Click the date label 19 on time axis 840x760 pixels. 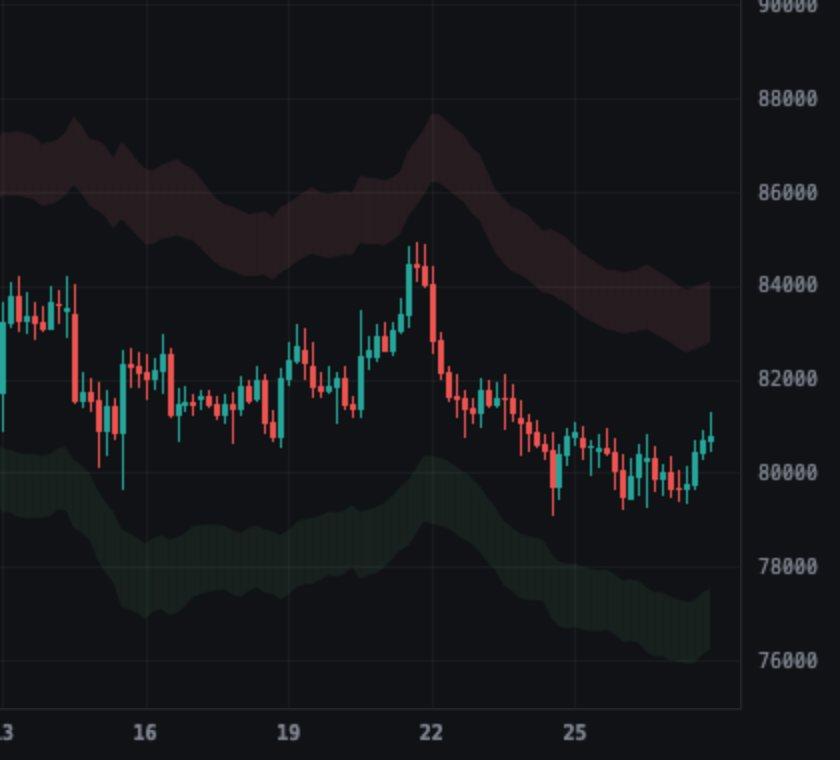point(288,732)
